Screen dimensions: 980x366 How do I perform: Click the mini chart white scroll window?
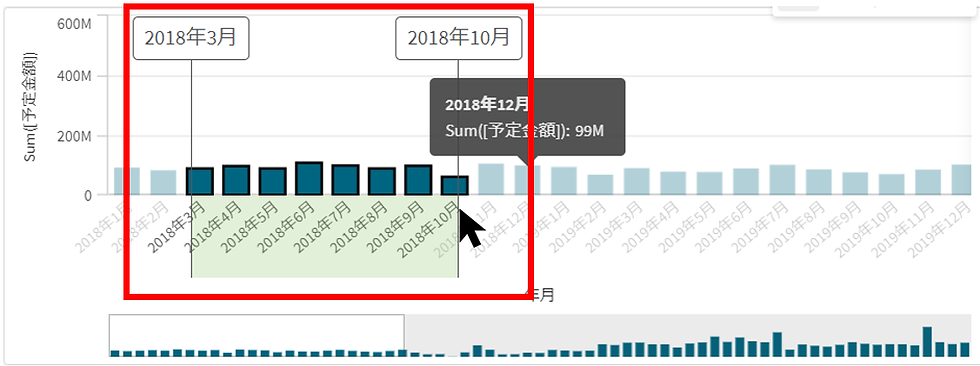tap(257, 335)
